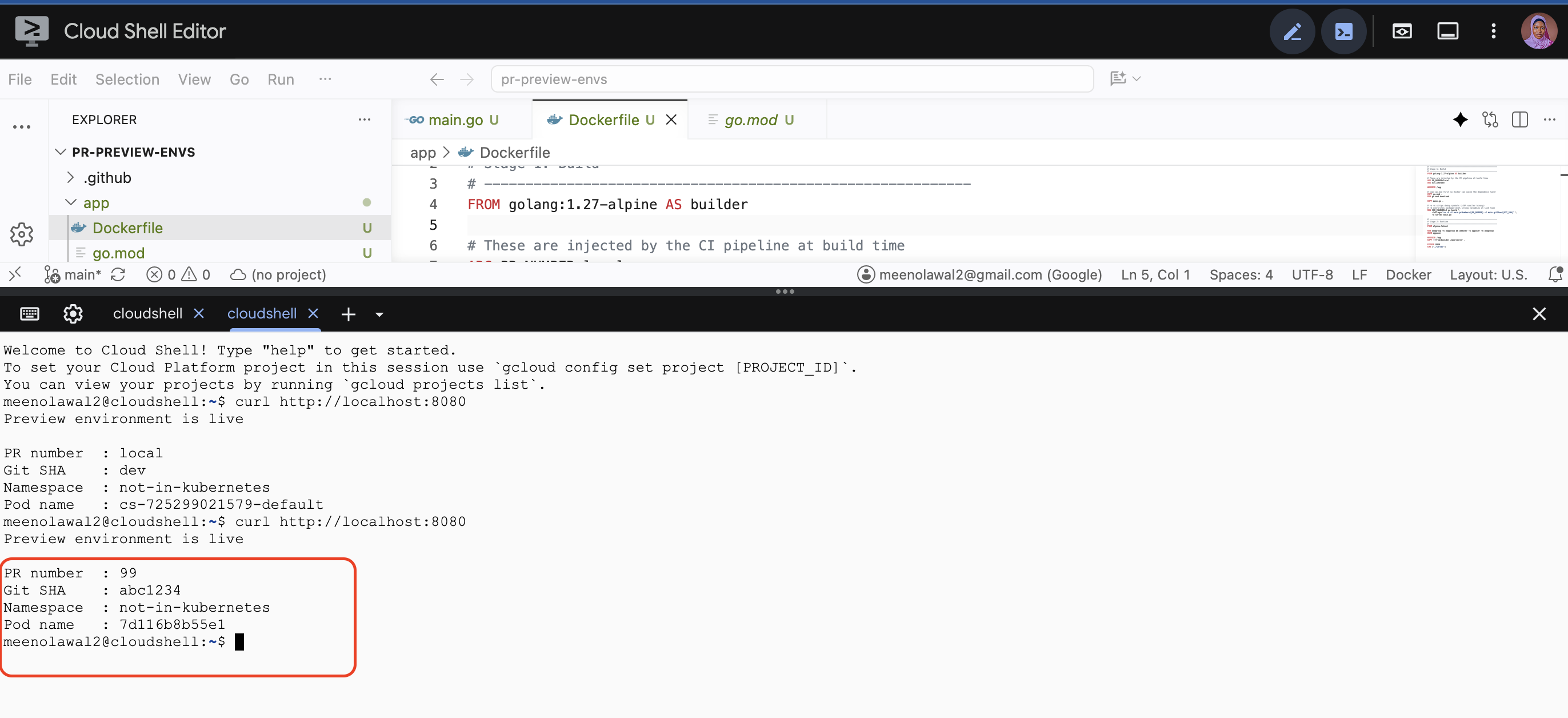The width and height of the screenshot is (1568, 718).
Task: Go back with the left arrow
Action: click(437, 79)
